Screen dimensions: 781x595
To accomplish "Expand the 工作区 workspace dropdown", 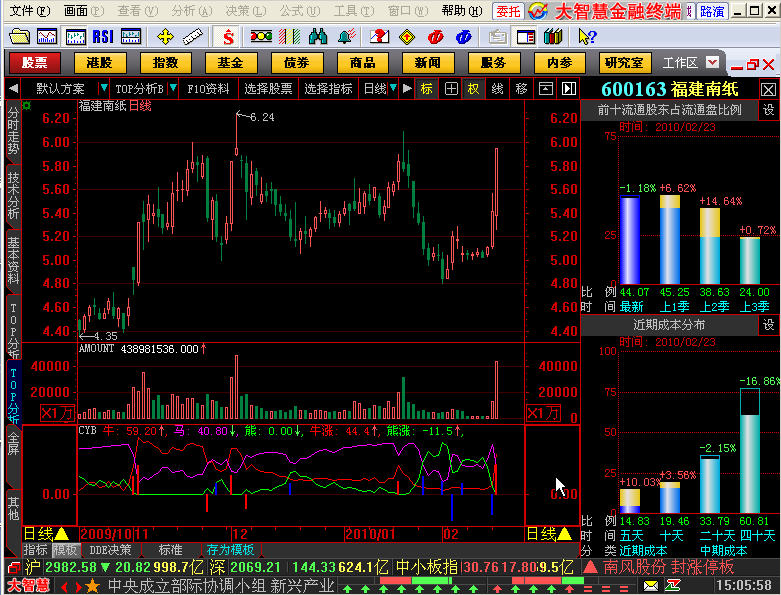I will [711, 62].
